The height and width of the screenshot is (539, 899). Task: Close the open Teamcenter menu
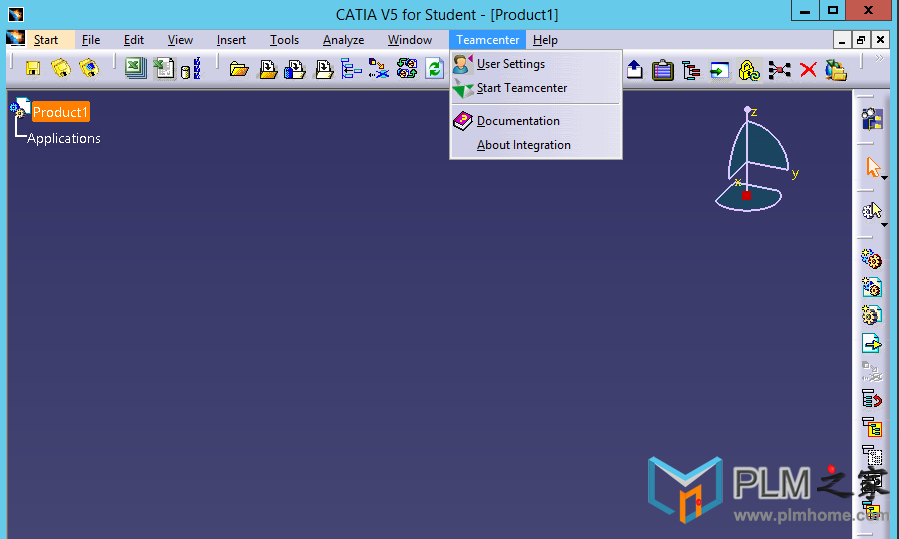(x=487, y=40)
